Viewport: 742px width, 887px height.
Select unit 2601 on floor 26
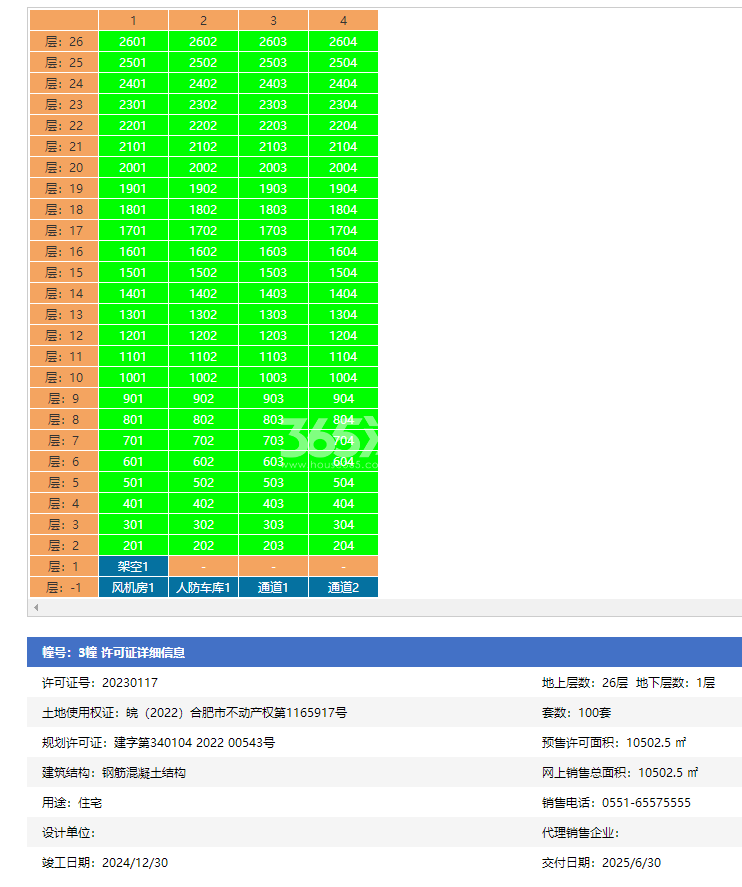click(x=133, y=42)
